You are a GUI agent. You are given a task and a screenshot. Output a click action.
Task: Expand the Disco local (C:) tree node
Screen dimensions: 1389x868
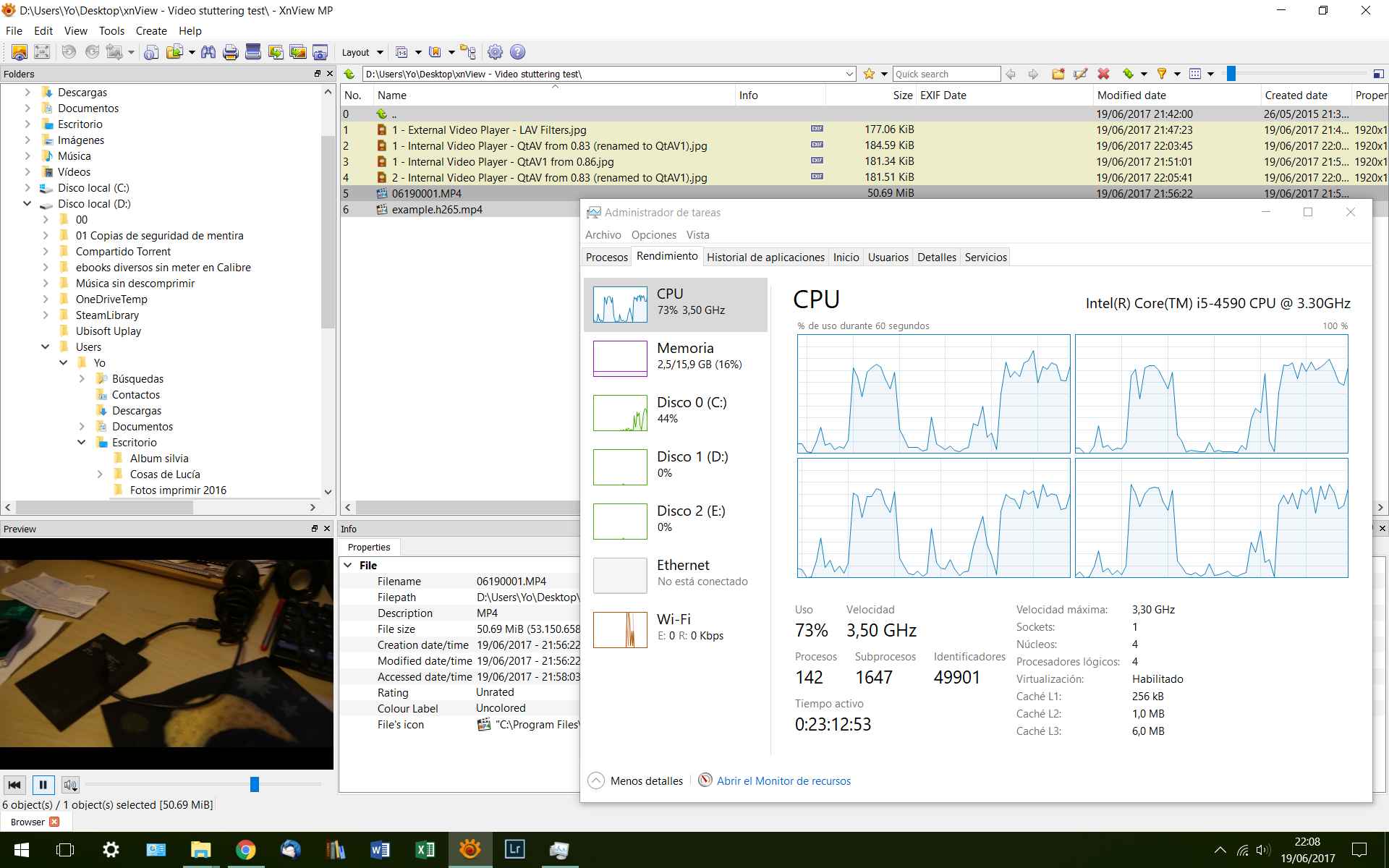[27, 188]
